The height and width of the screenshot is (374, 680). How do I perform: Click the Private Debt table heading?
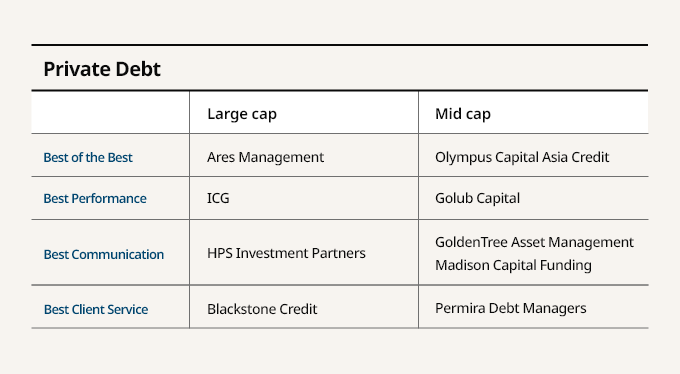[102, 69]
